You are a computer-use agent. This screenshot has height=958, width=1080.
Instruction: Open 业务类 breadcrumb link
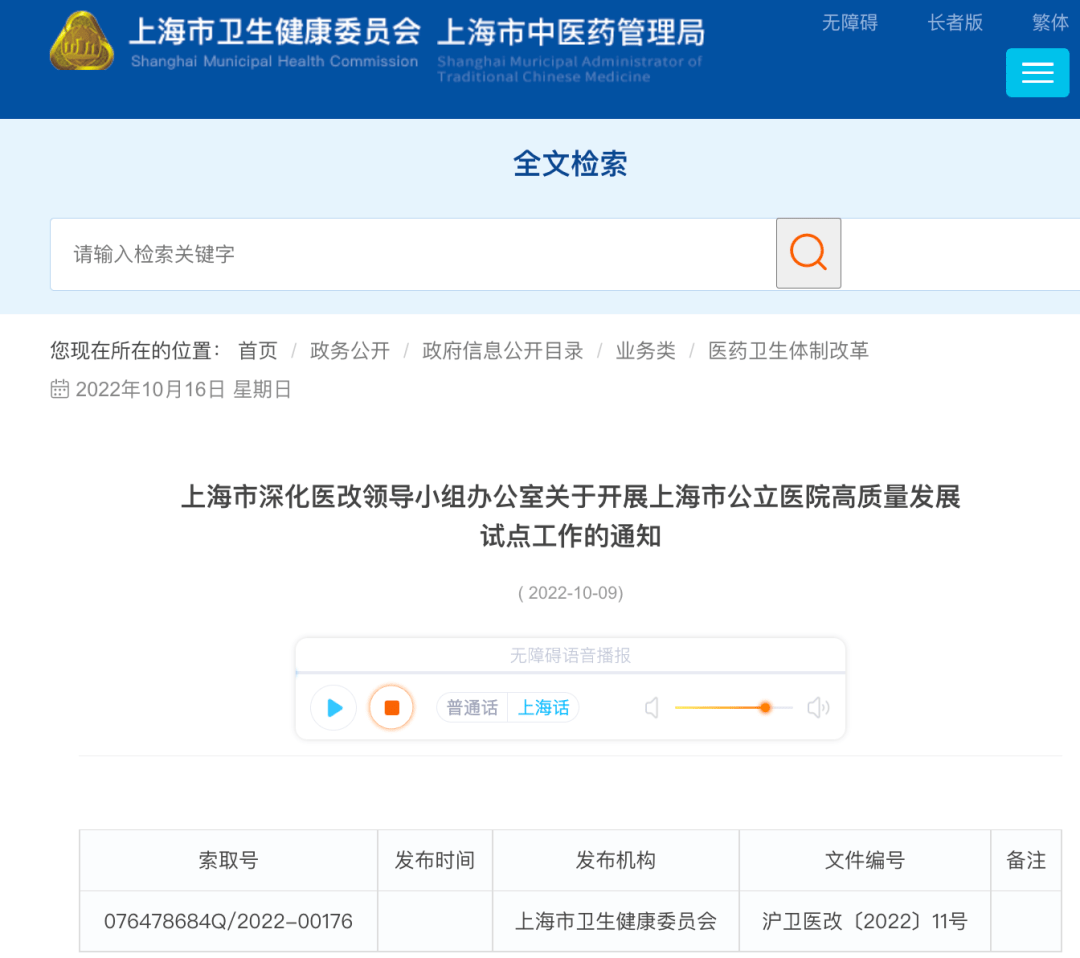(x=645, y=351)
